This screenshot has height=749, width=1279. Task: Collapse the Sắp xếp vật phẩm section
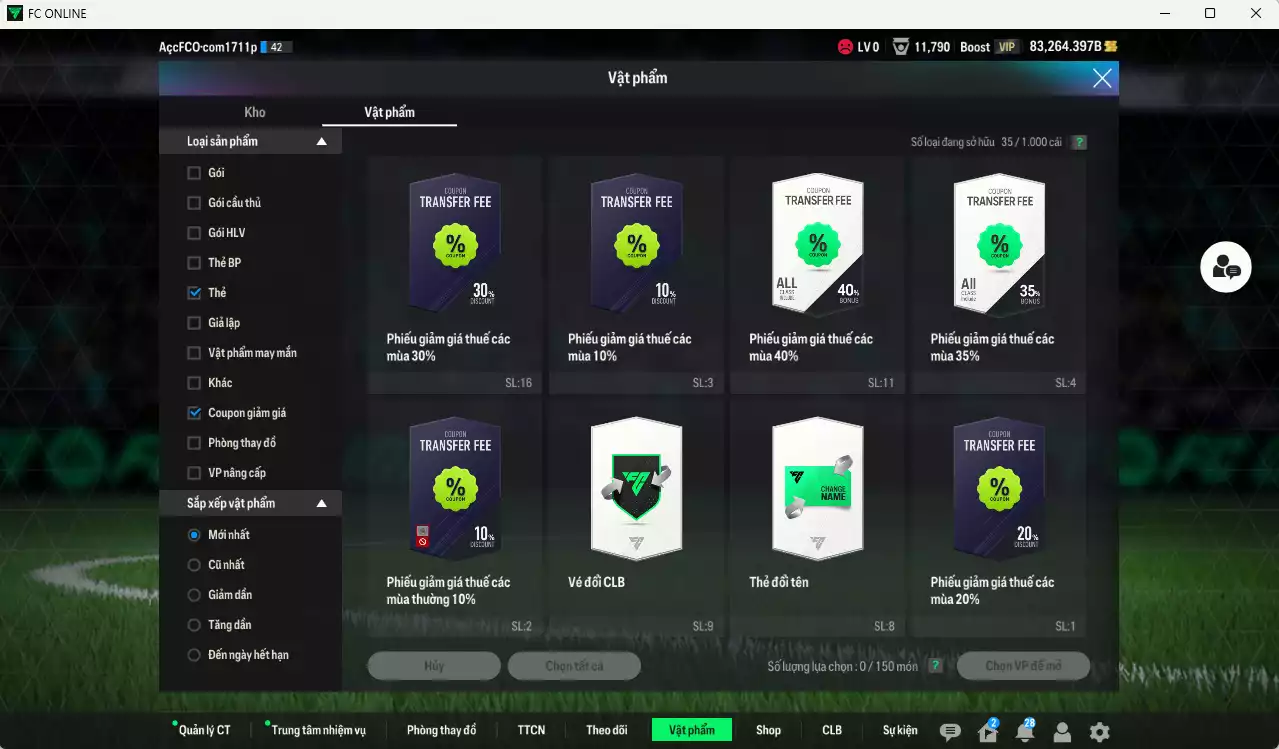tap(322, 503)
